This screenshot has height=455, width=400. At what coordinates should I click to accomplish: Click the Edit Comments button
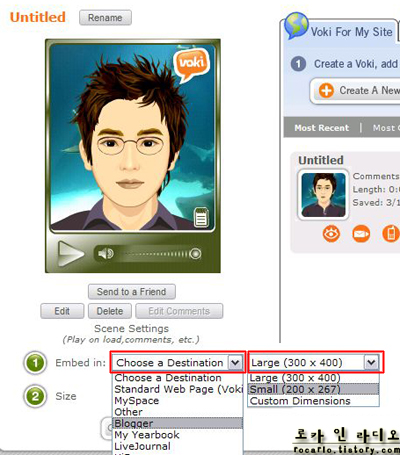[x=179, y=311]
